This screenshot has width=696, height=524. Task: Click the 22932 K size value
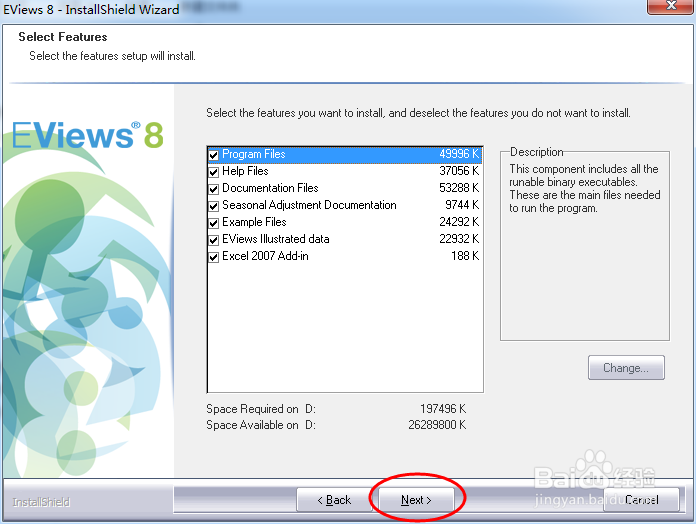coord(459,239)
